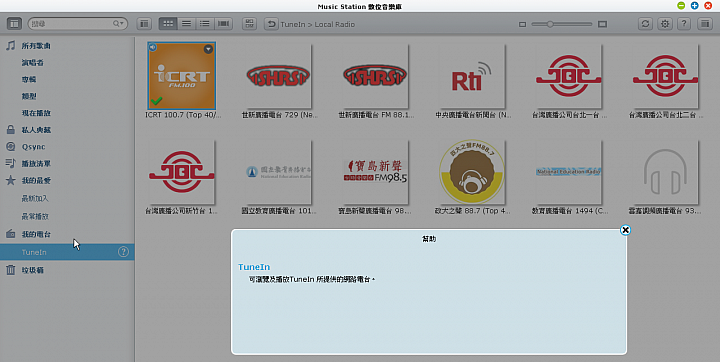Click the TuneIn breadcrumb link
Image resolution: width=720 pixels, height=362 pixels.
point(292,24)
